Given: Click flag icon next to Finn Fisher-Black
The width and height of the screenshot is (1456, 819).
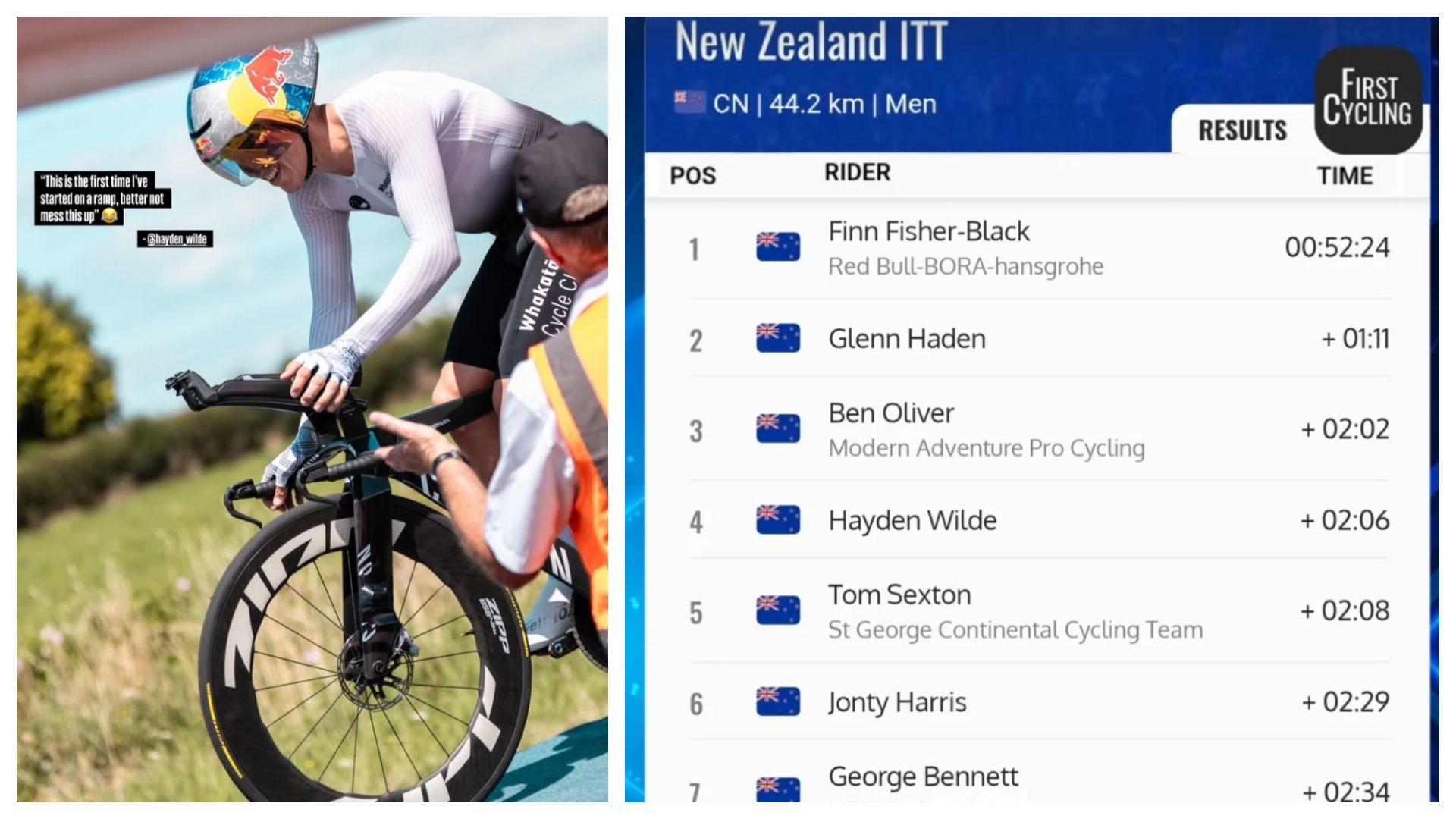Looking at the screenshot, I should tap(777, 247).
